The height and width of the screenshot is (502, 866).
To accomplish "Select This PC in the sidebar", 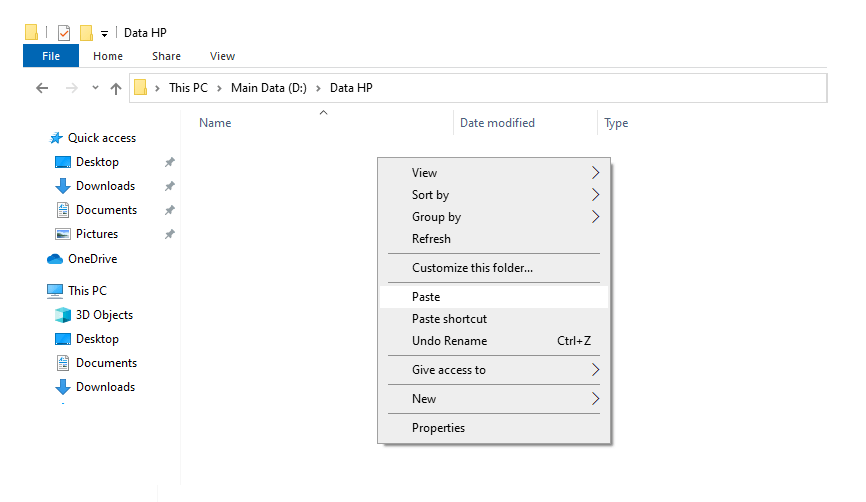I will coord(87,291).
